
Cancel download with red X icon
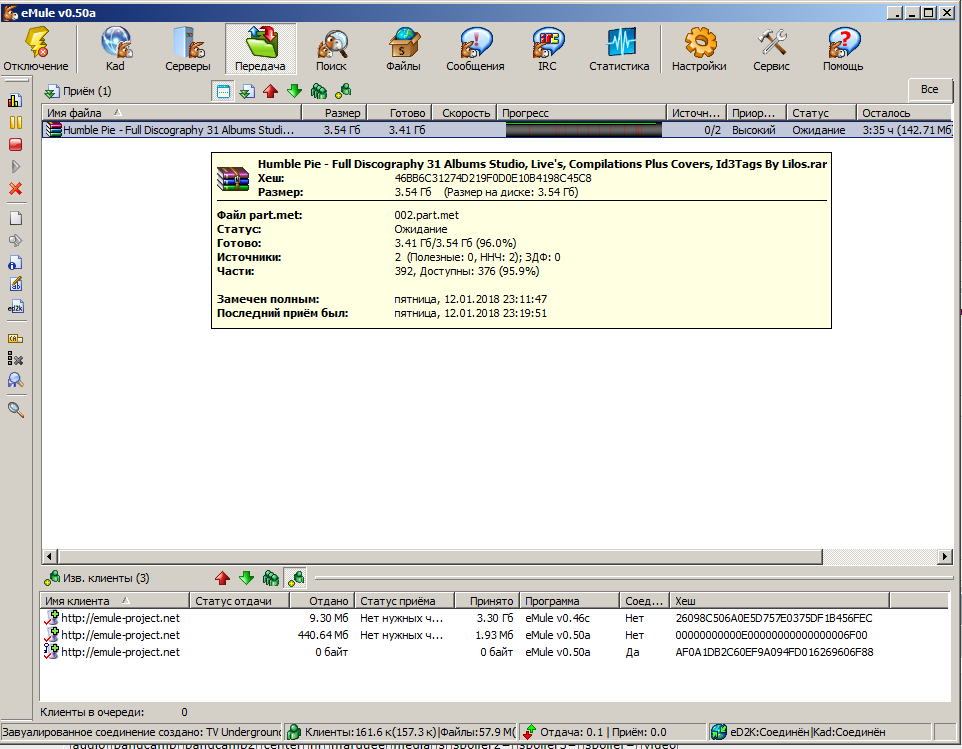click(15, 188)
